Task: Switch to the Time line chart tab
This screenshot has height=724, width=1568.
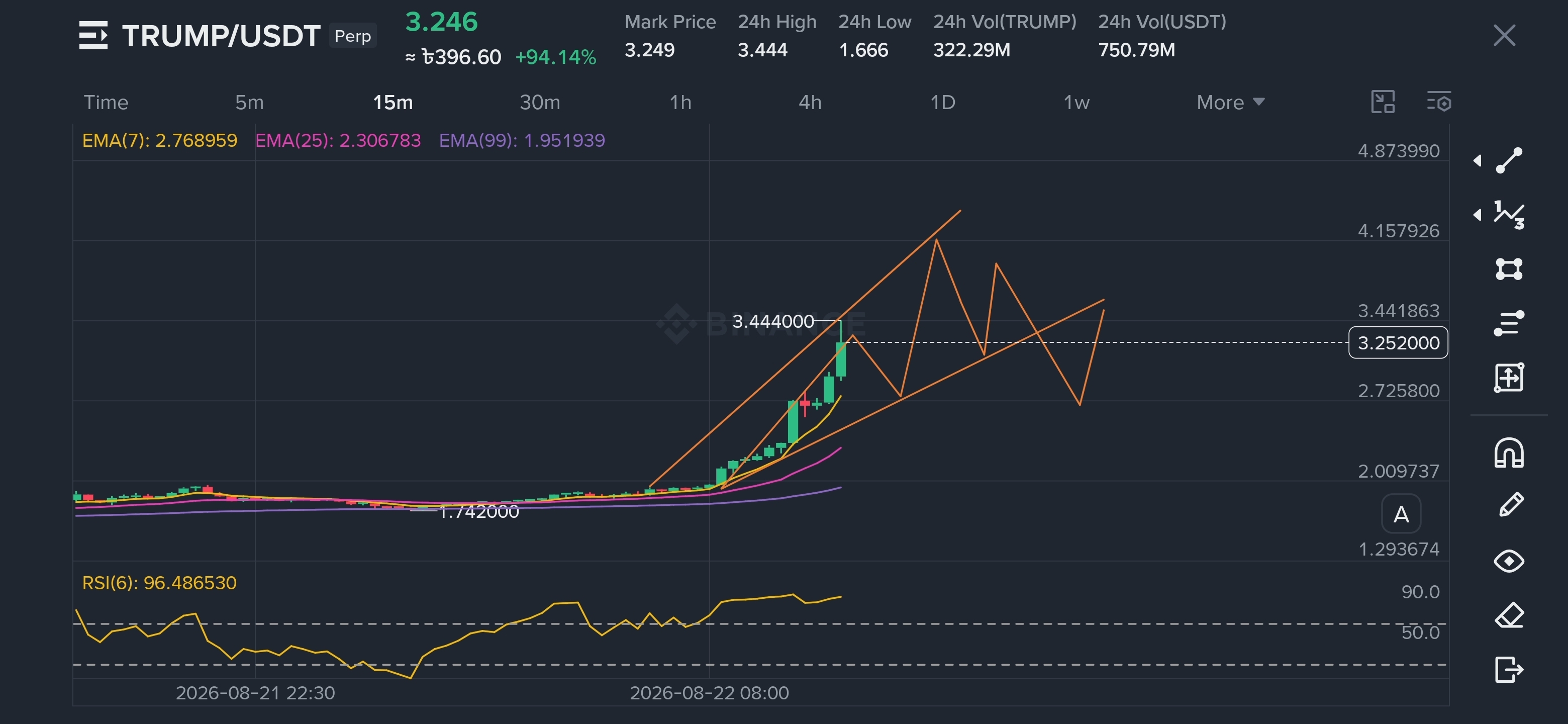Action: pyautogui.click(x=106, y=102)
